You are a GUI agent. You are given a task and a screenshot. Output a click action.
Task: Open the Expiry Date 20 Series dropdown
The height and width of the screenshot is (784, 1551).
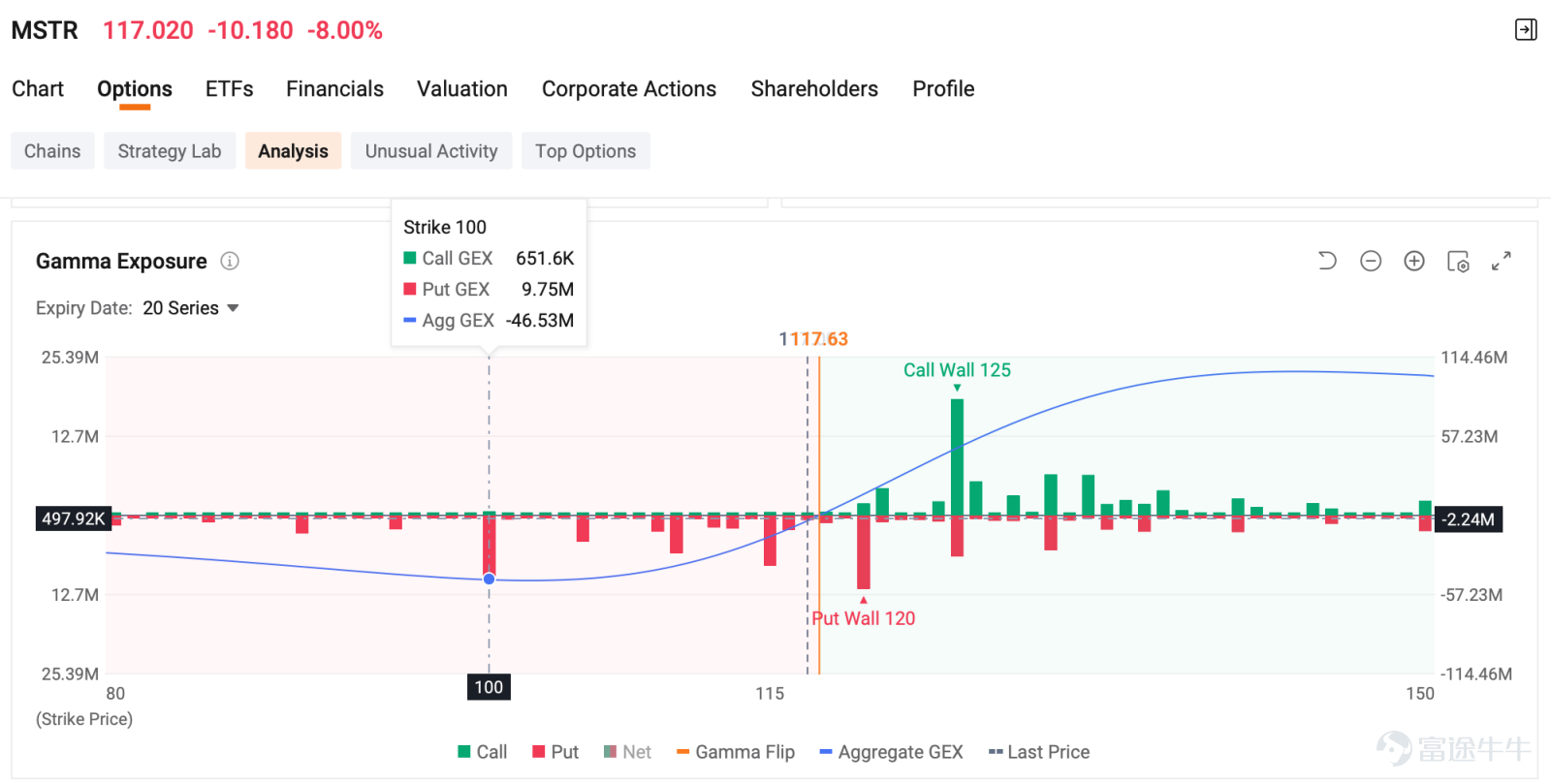click(191, 308)
